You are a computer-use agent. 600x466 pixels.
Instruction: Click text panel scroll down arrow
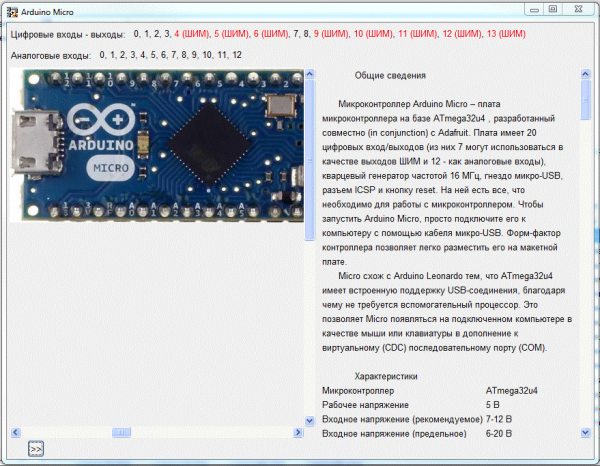pyautogui.click(x=585, y=433)
